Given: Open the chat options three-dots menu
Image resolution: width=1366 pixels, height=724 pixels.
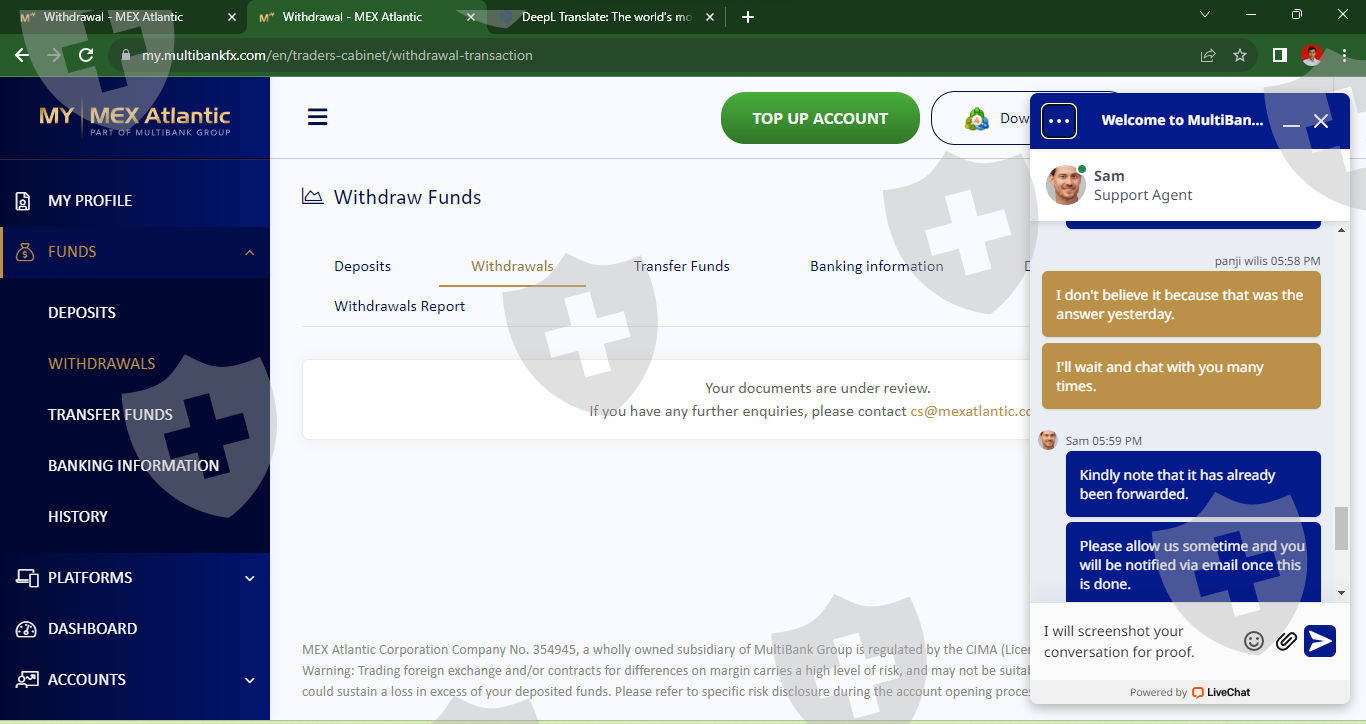Looking at the screenshot, I should (1058, 121).
